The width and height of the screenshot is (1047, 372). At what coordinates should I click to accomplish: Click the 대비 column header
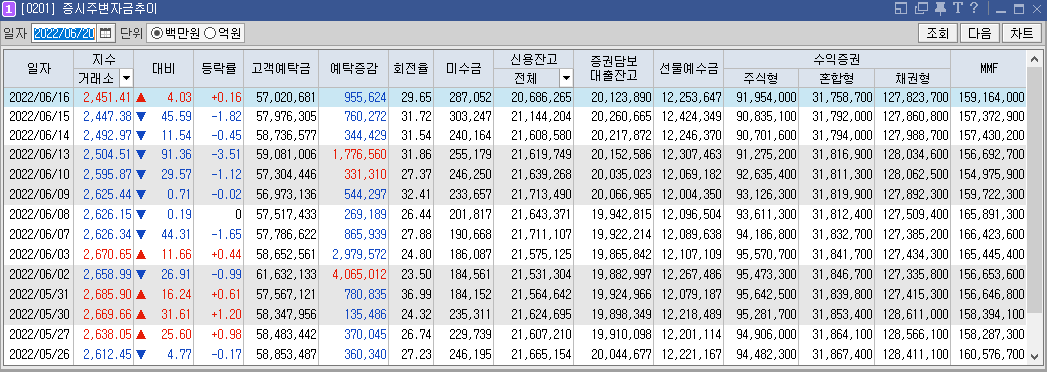pyautogui.click(x=164, y=69)
